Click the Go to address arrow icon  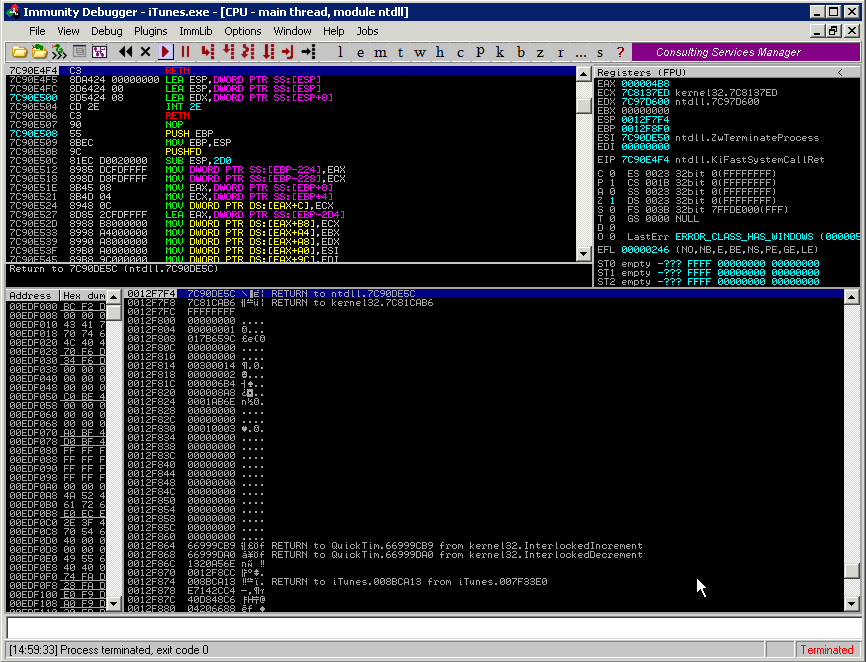308,52
